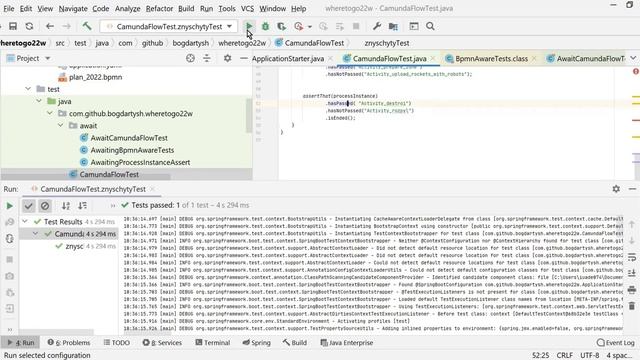Open the Spring tool window
The width and height of the screenshot is (640, 360).
tap(256, 343)
